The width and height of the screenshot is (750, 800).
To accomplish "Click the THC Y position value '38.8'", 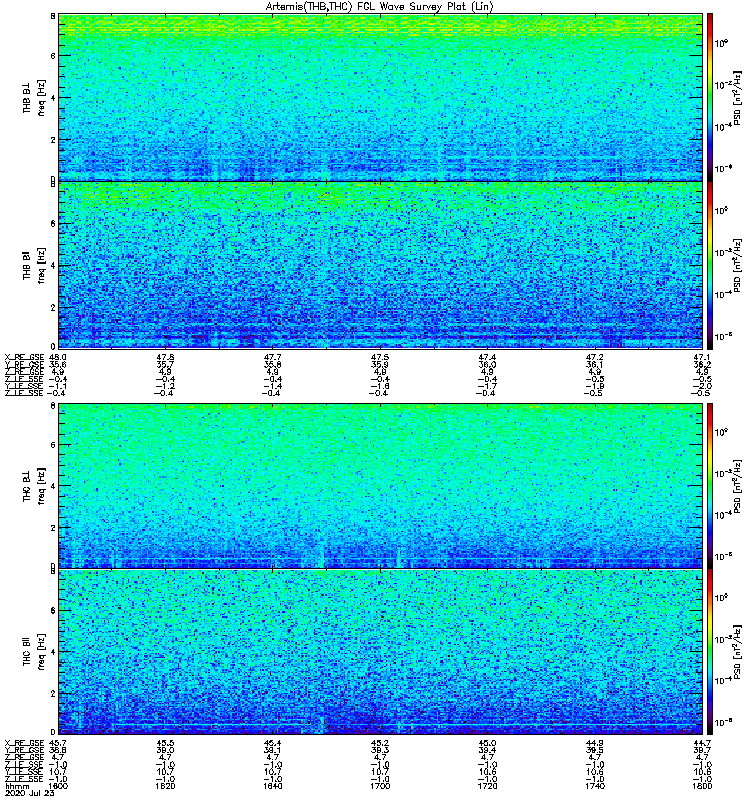I will coord(58,751).
